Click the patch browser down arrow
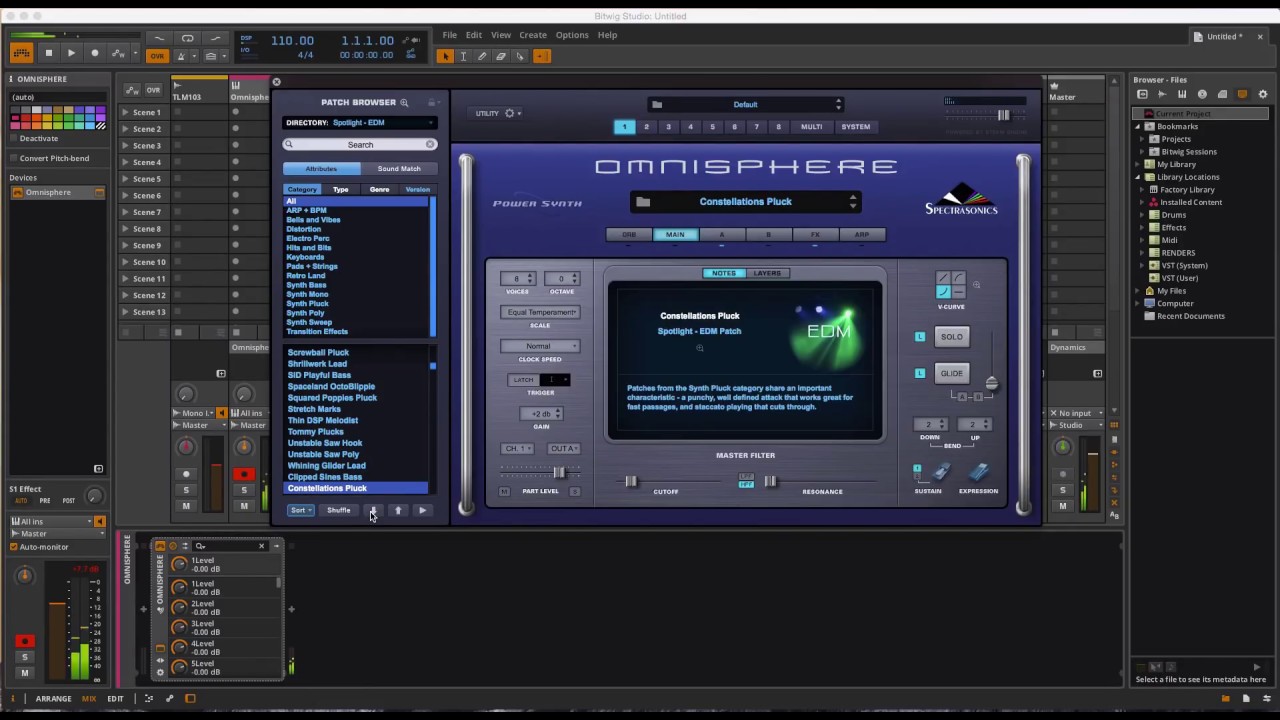 pos(373,511)
